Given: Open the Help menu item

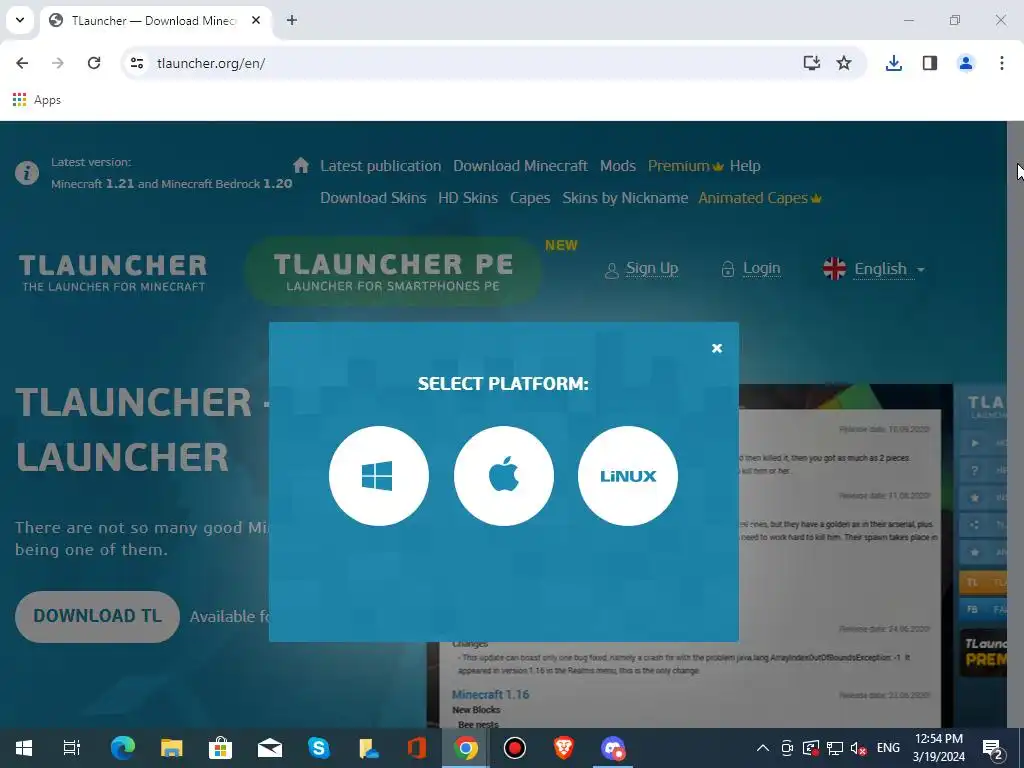Looking at the screenshot, I should (745, 166).
